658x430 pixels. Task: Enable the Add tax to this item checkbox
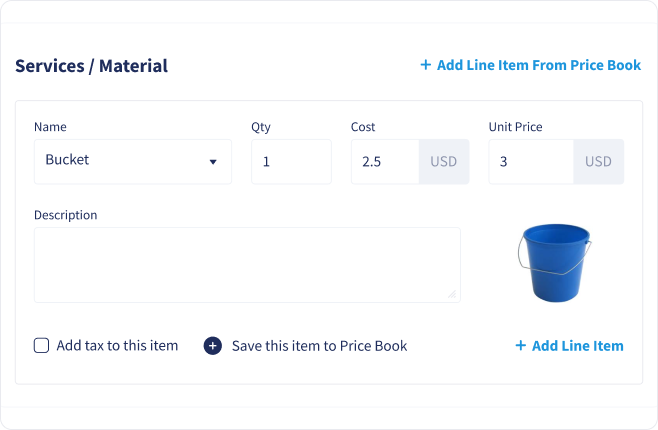[41, 346]
